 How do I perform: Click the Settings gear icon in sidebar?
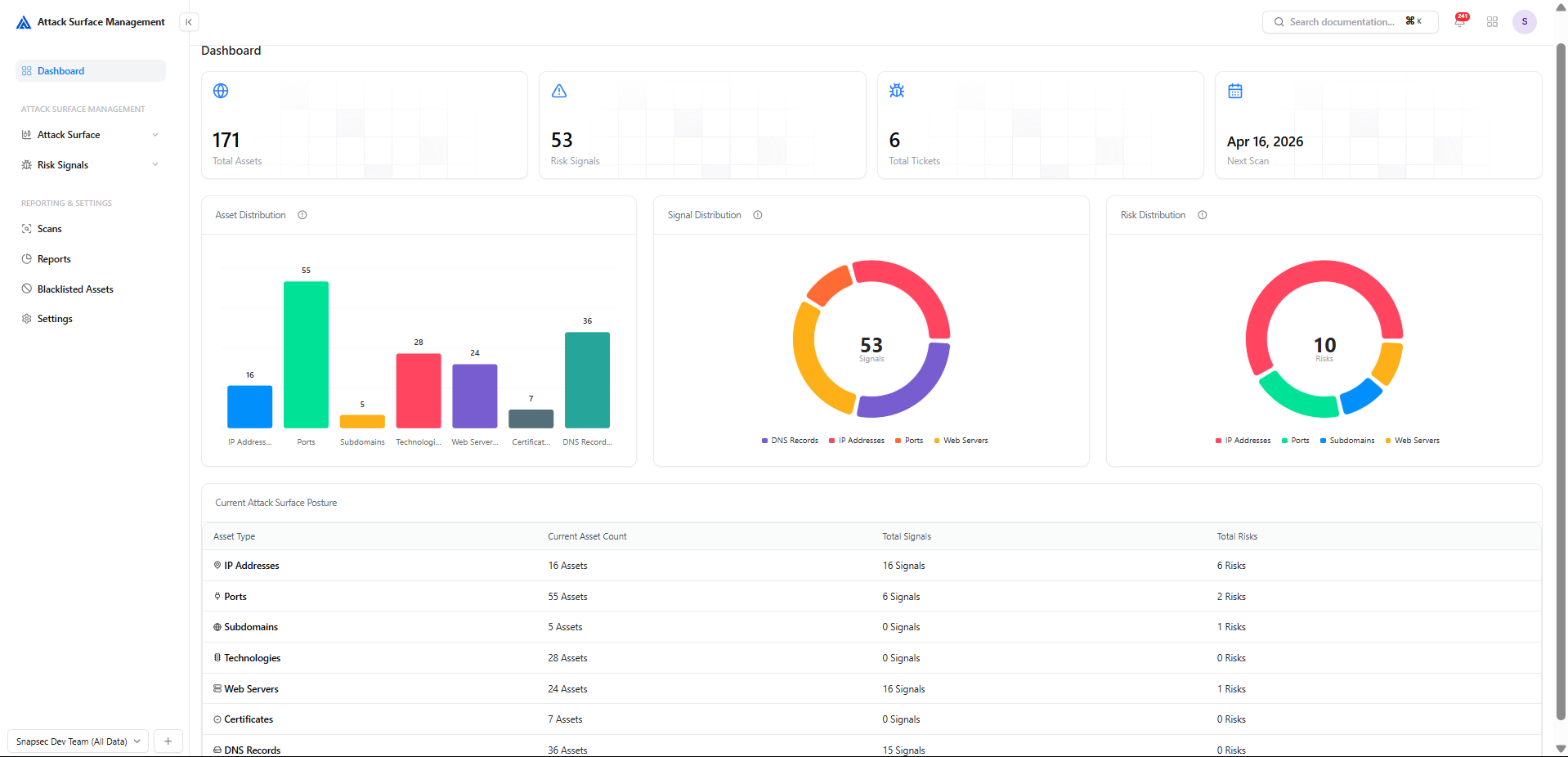click(27, 319)
